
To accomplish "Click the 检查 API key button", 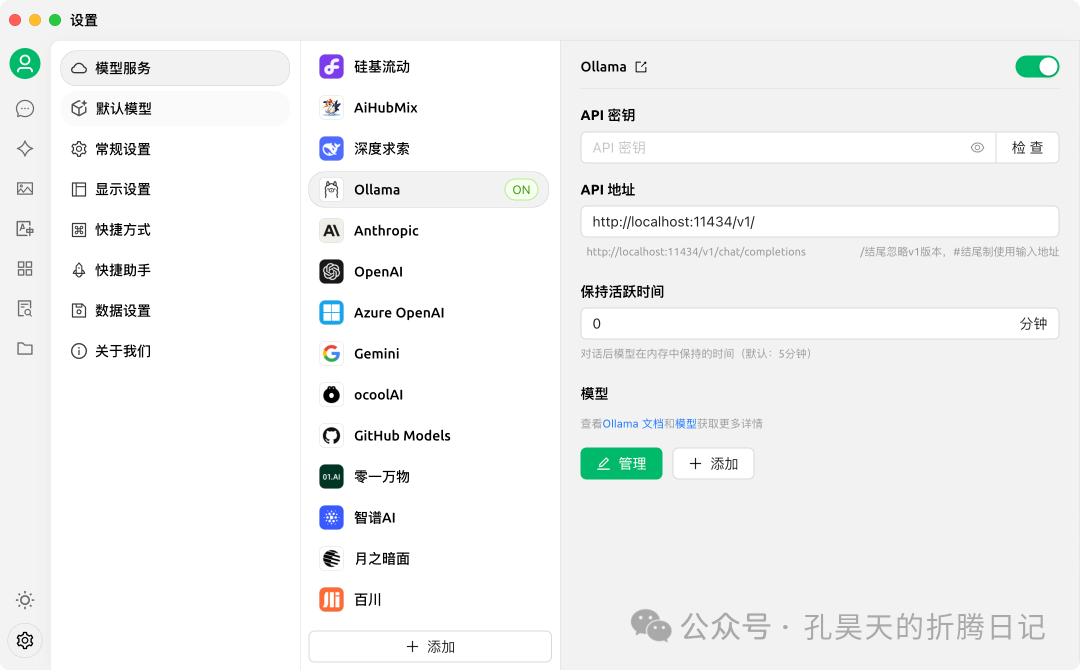I will tap(1027, 147).
